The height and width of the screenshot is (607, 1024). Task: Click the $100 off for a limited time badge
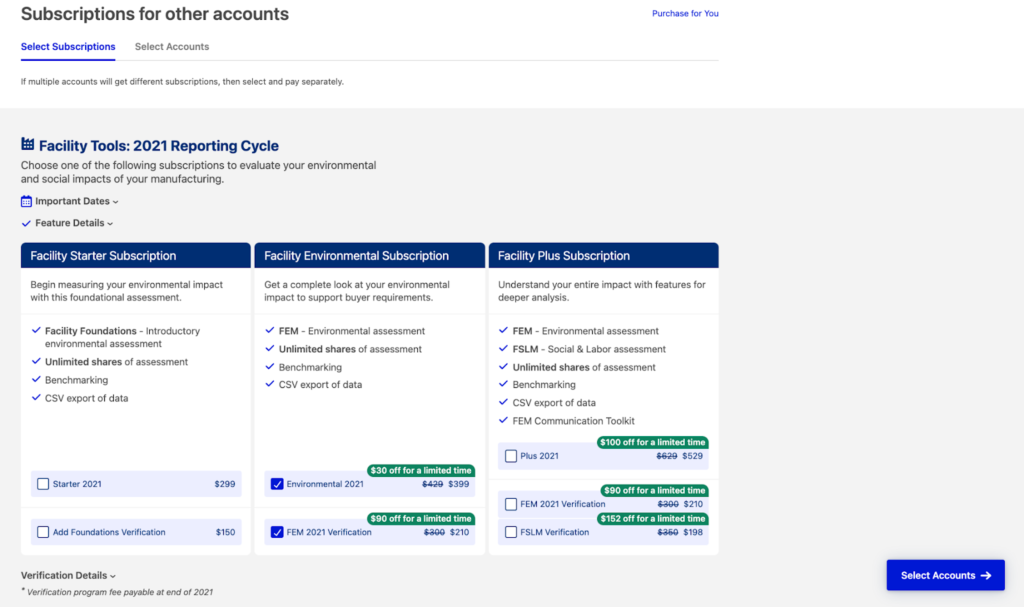pyautogui.click(x=652, y=442)
